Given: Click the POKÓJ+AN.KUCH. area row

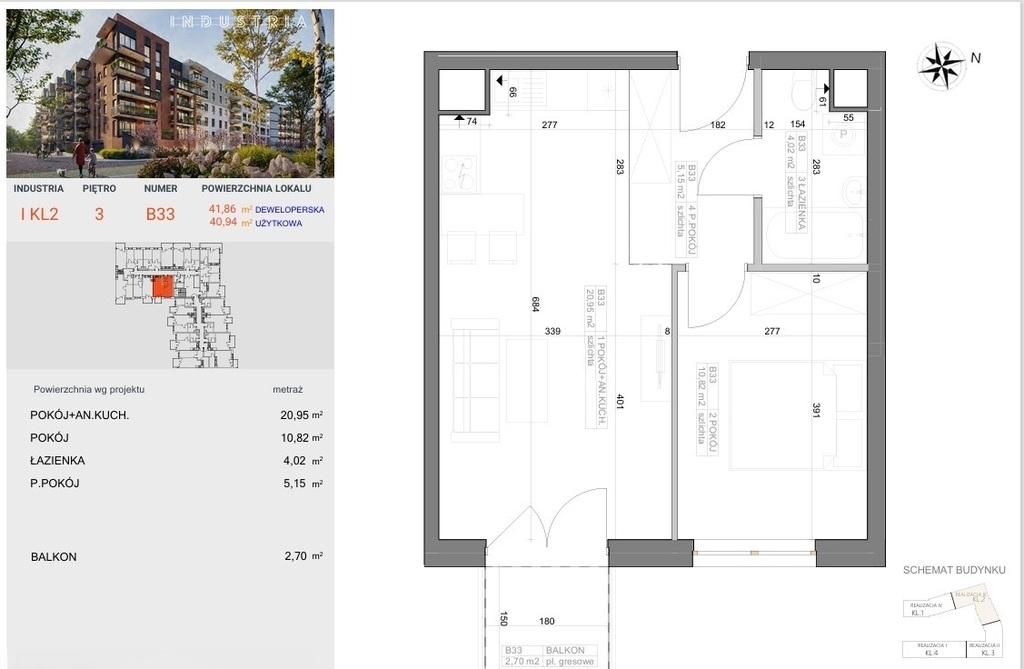Looking at the screenshot, I should tap(170, 415).
